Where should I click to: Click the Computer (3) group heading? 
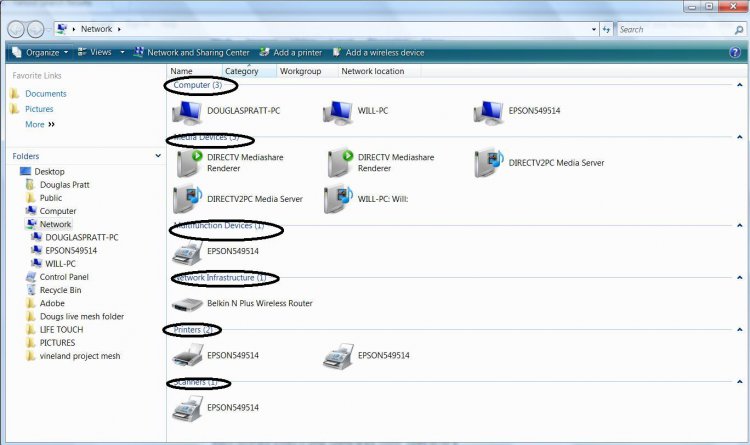pyautogui.click(x=198, y=85)
